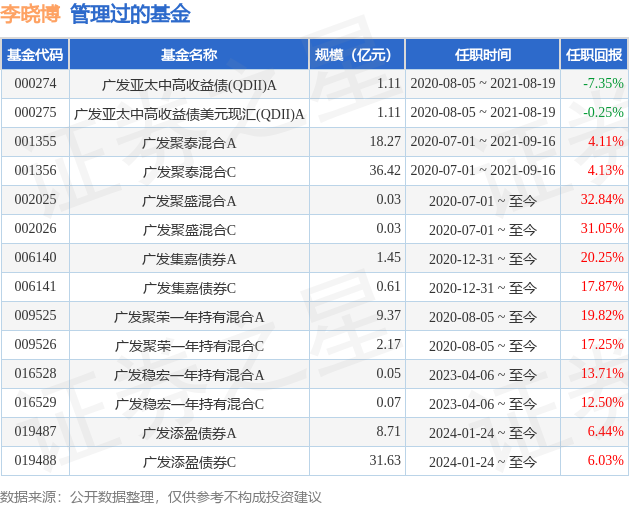Select fund code 016528
Image resolution: width=629 pixels, height=506 pixels.
coord(35,373)
